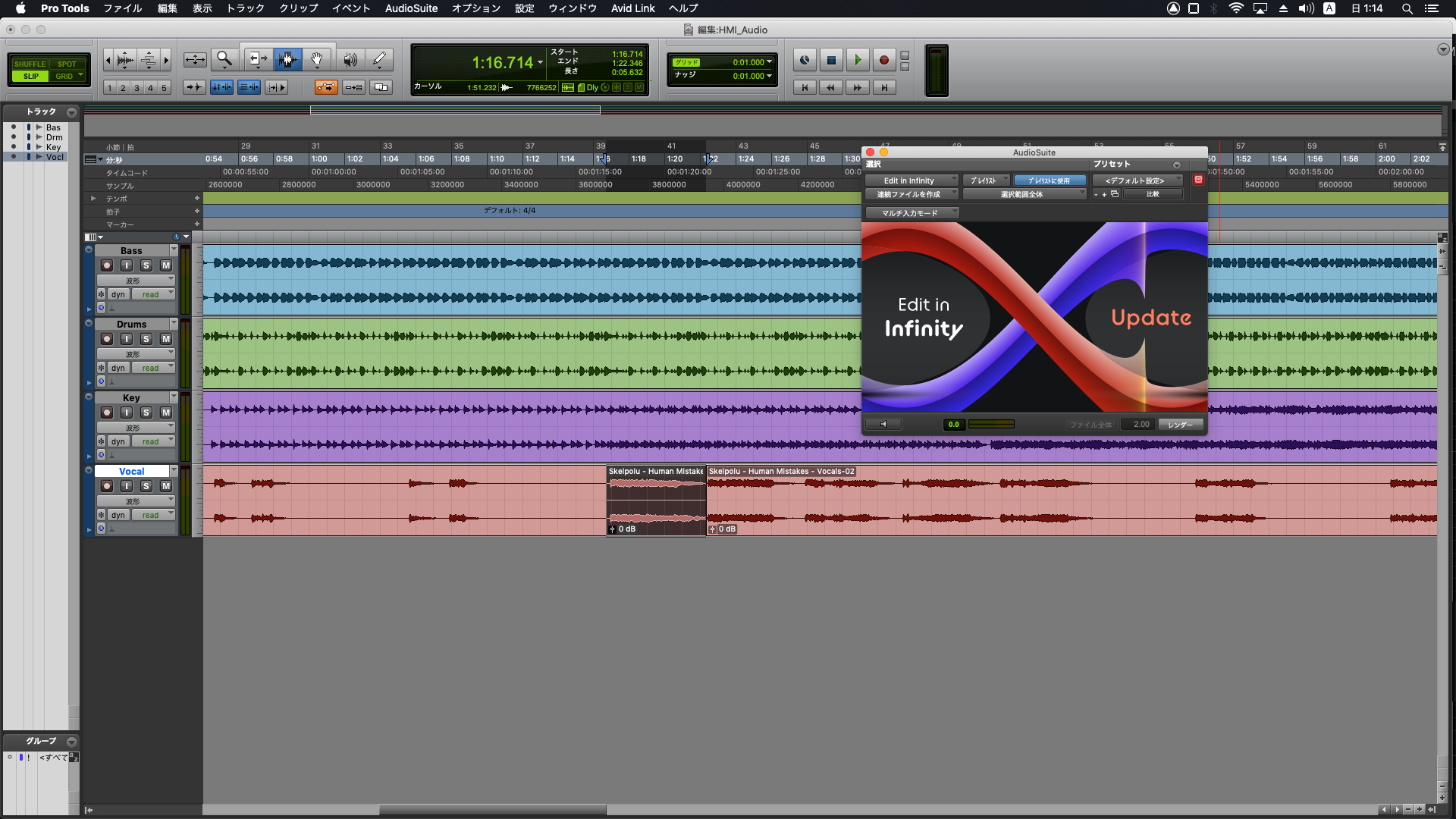Click Go to End transport button

(883, 87)
